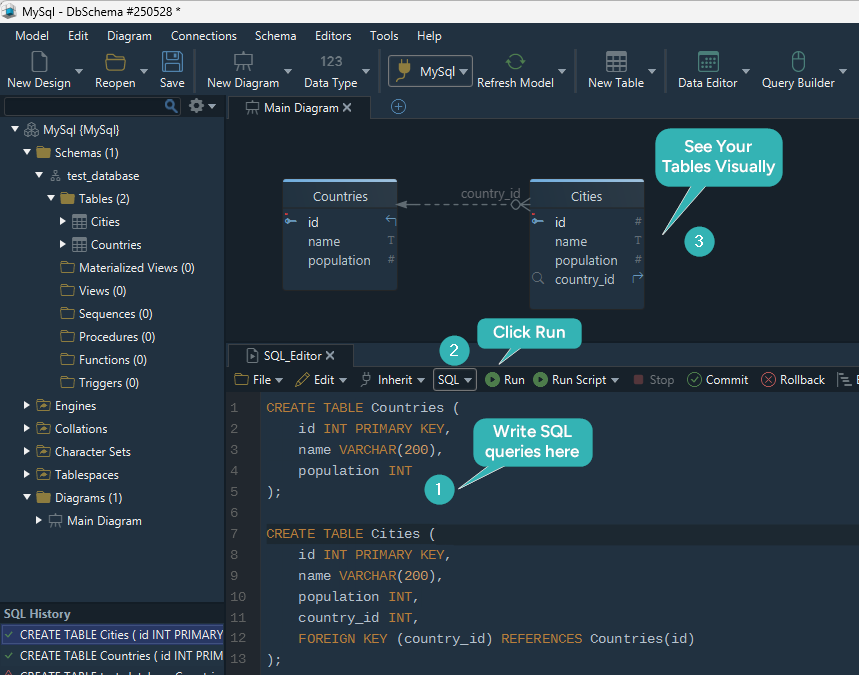Select the Procedures (0) folder
The width and height of the screenshot is (859, 675).
coord(117,336)
